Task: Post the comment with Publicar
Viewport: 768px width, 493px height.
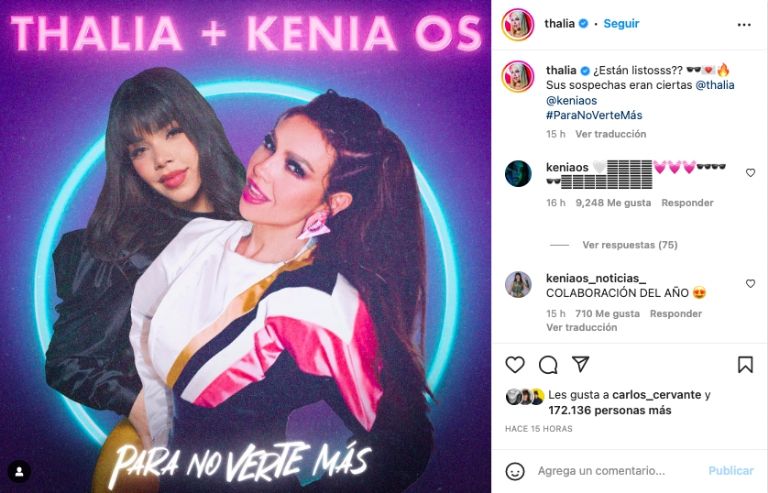Action: (730, 471)
